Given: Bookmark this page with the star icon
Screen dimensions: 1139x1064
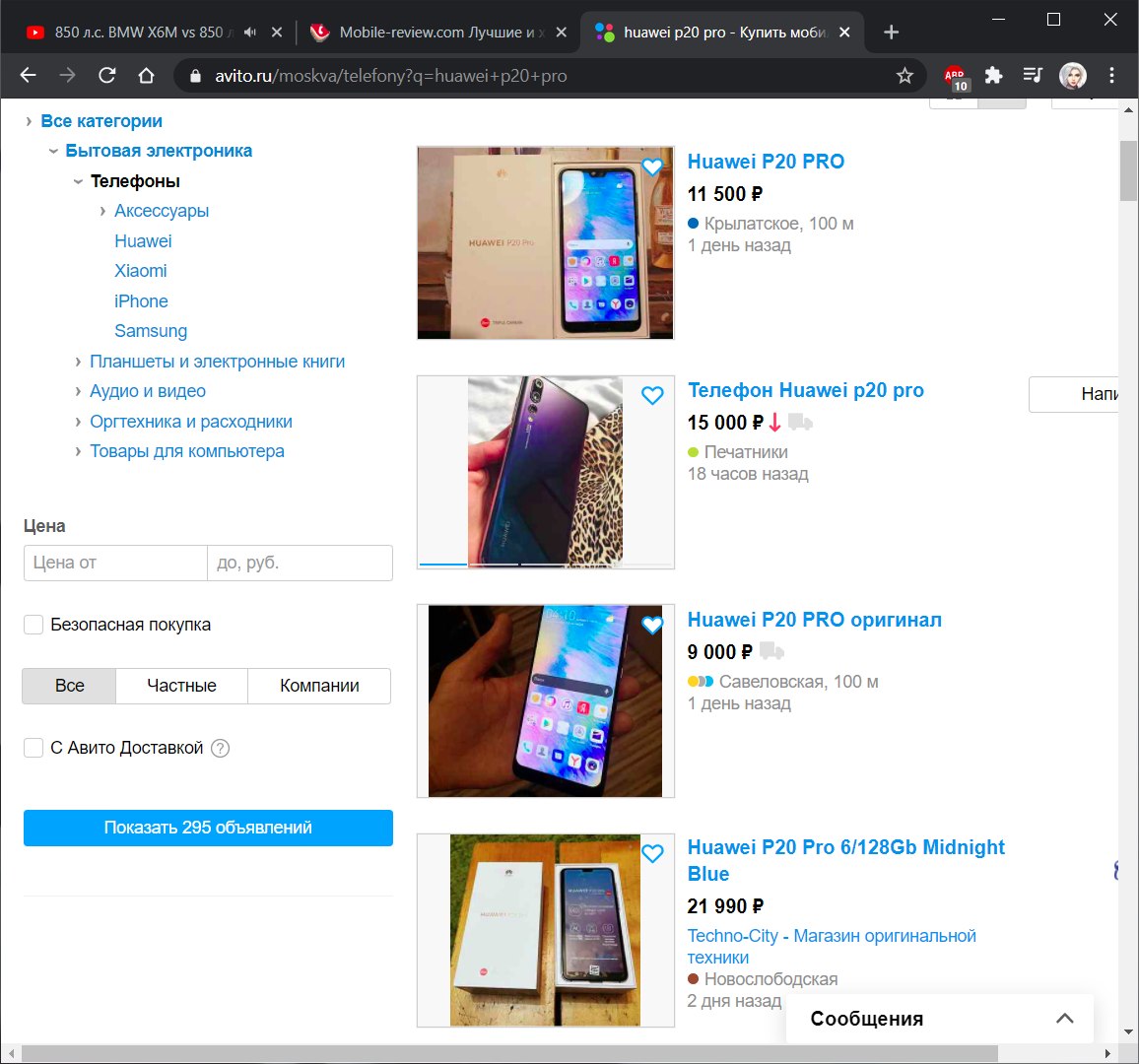Looking at the screenshot, I should pyautogui.click(x=904, y=76).
